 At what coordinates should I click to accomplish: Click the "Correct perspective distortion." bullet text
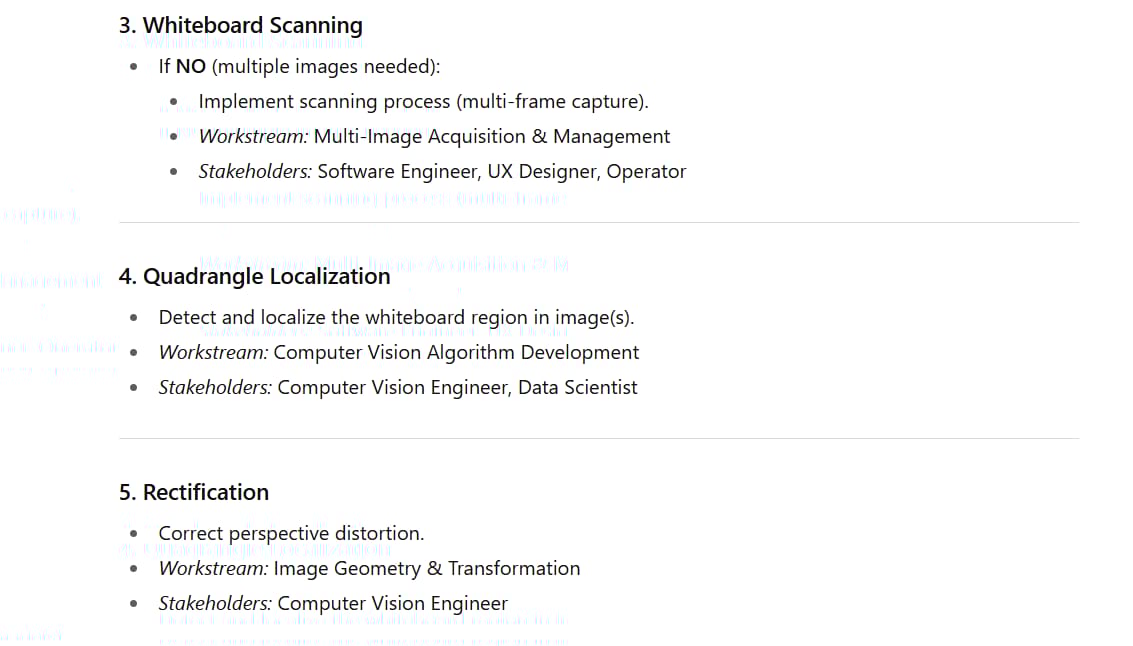point(291,534)
